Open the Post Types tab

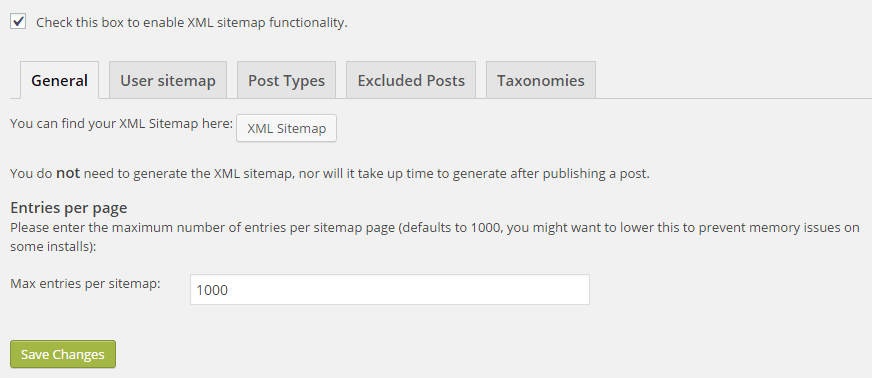coord(286,81)
